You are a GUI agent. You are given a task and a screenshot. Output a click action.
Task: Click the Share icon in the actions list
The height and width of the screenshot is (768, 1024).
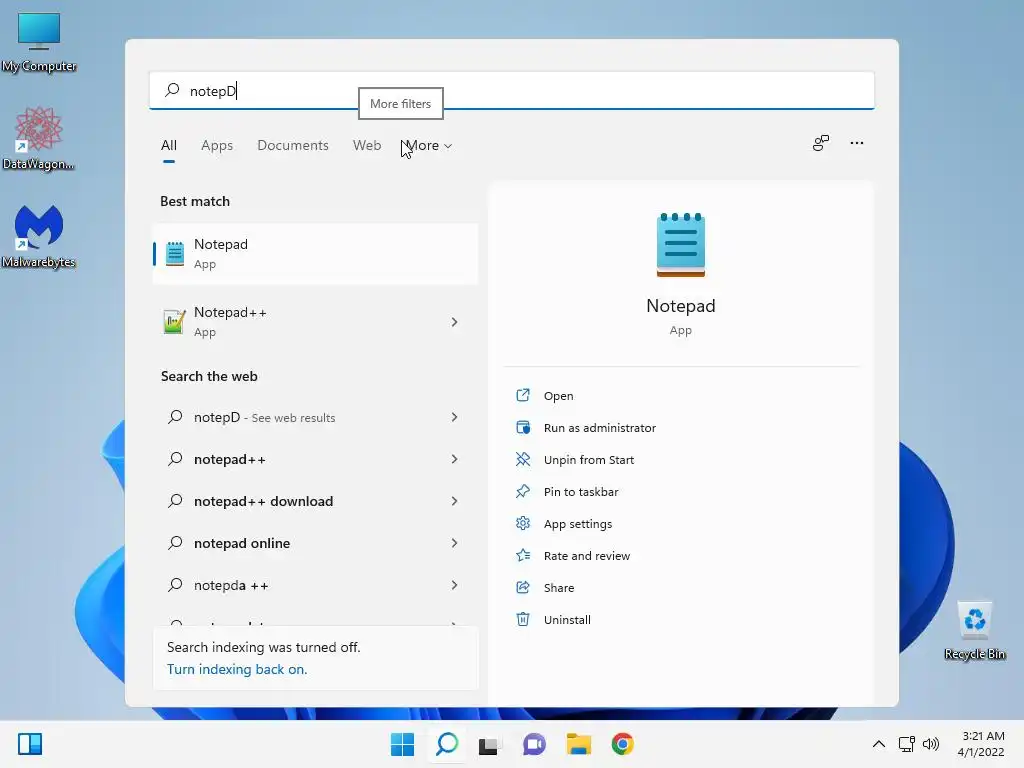[x=523, y=587]
